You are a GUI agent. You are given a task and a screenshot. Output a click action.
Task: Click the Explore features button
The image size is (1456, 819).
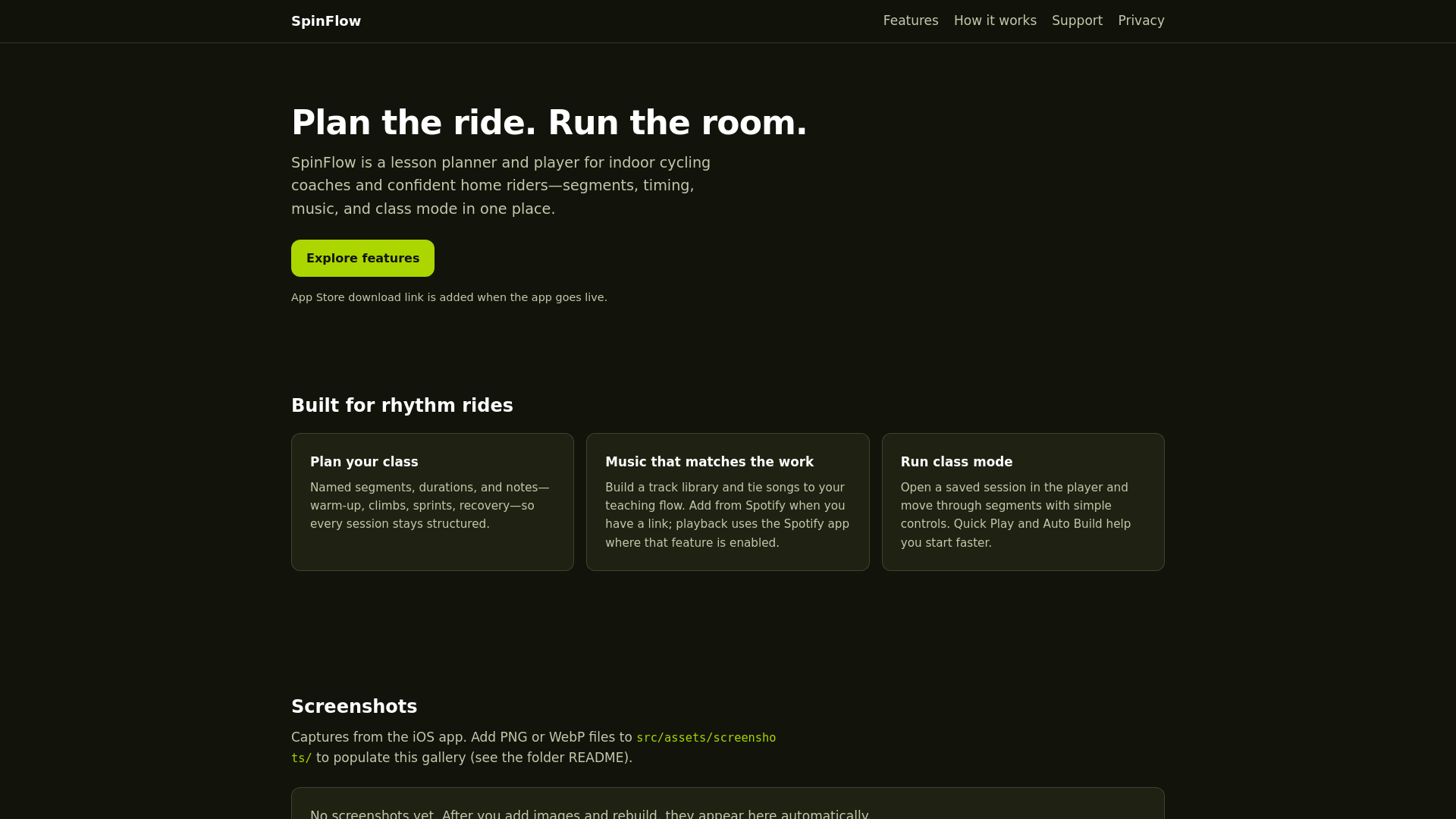pos(362,259)
